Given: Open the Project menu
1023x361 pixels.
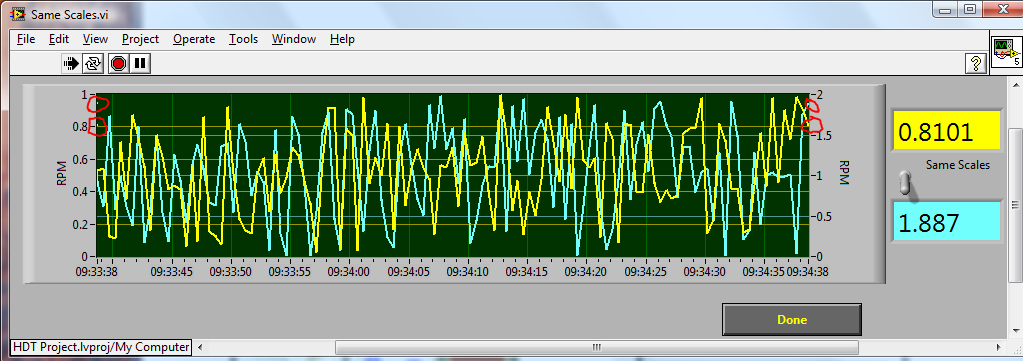Looking at the screenshot, I should click(140, 39).
